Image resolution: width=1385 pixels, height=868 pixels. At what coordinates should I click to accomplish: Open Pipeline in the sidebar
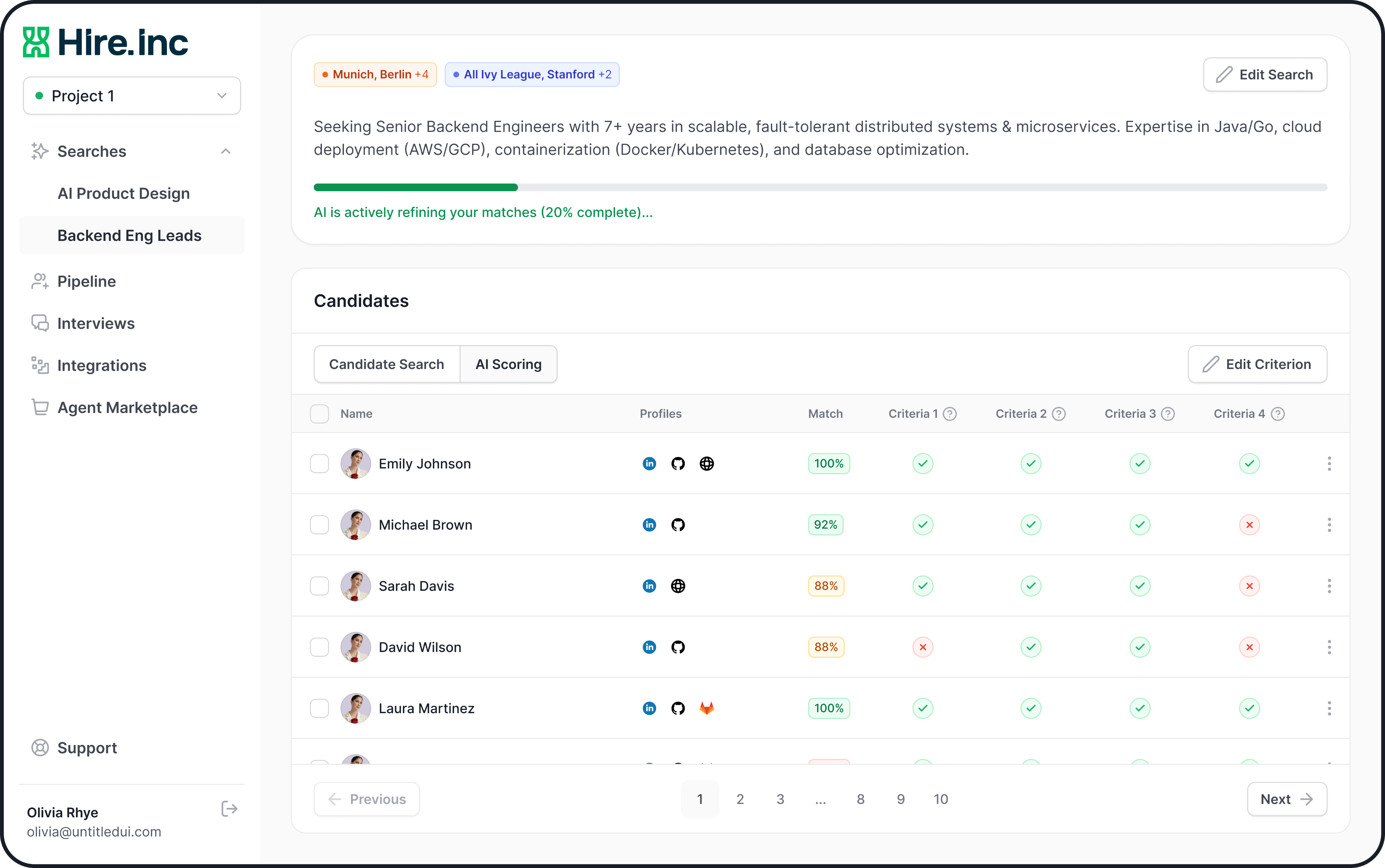pos(87,281)
